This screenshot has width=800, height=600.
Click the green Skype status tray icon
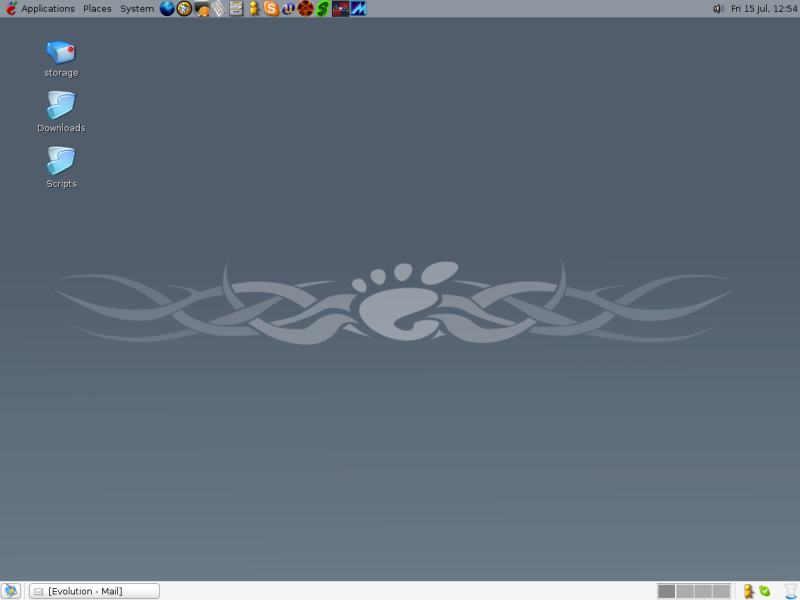pyautogui.click(x=764, y=591)
